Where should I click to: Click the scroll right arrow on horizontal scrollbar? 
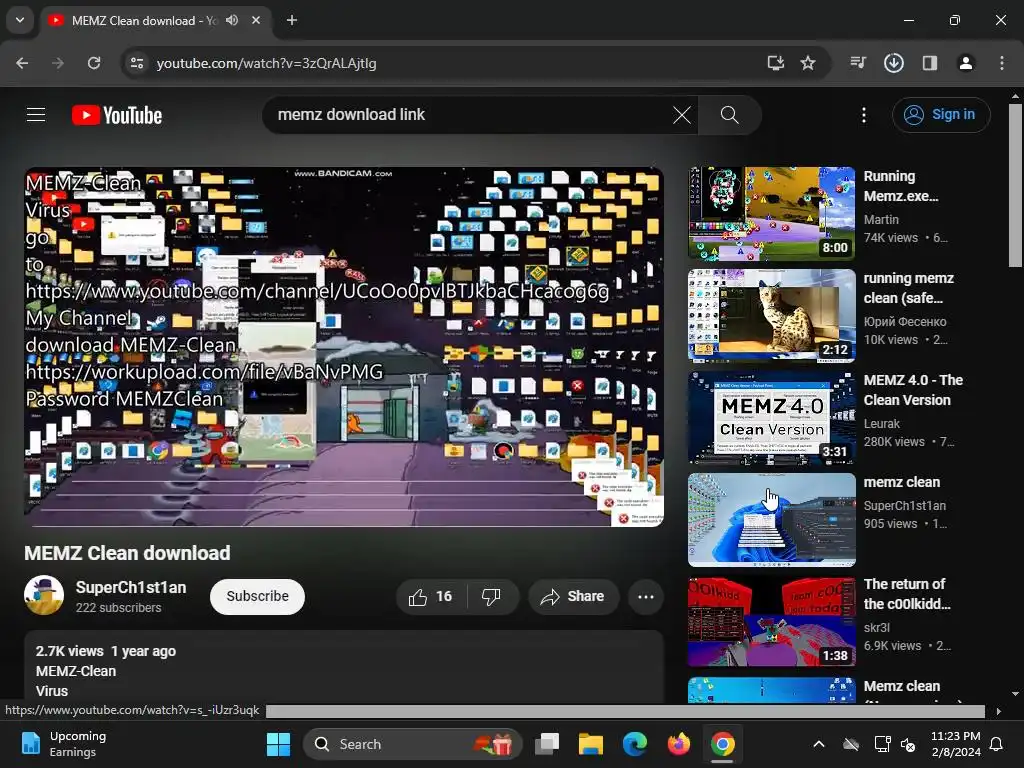tap(998, 711)
